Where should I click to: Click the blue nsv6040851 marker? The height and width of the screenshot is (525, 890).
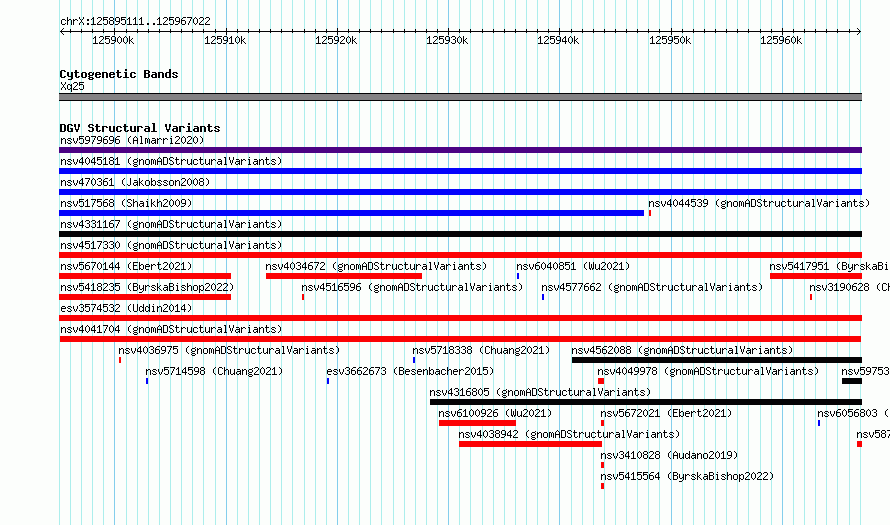click(518, 276)
